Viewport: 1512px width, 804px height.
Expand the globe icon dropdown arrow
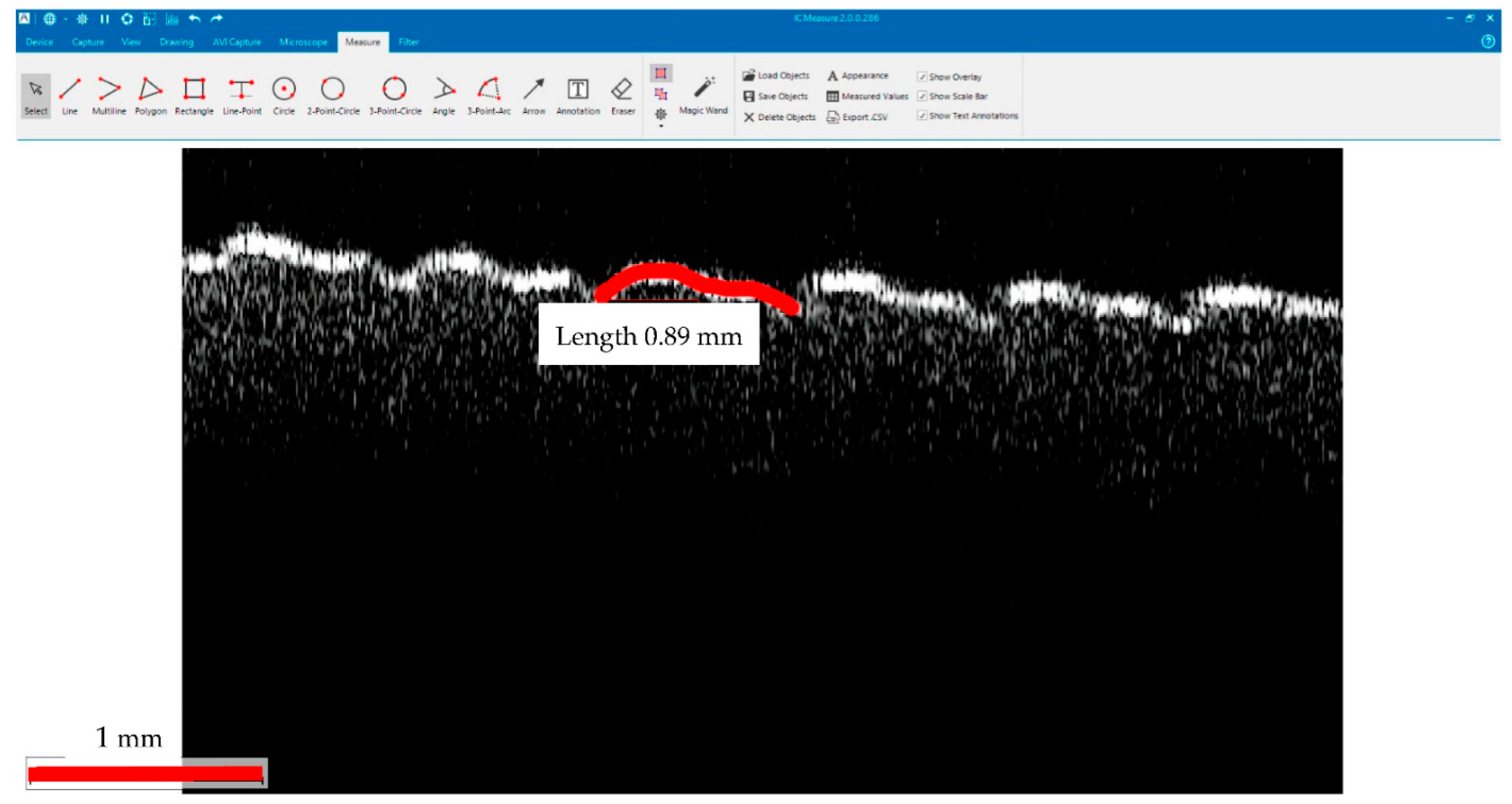(x=65, y=20)
